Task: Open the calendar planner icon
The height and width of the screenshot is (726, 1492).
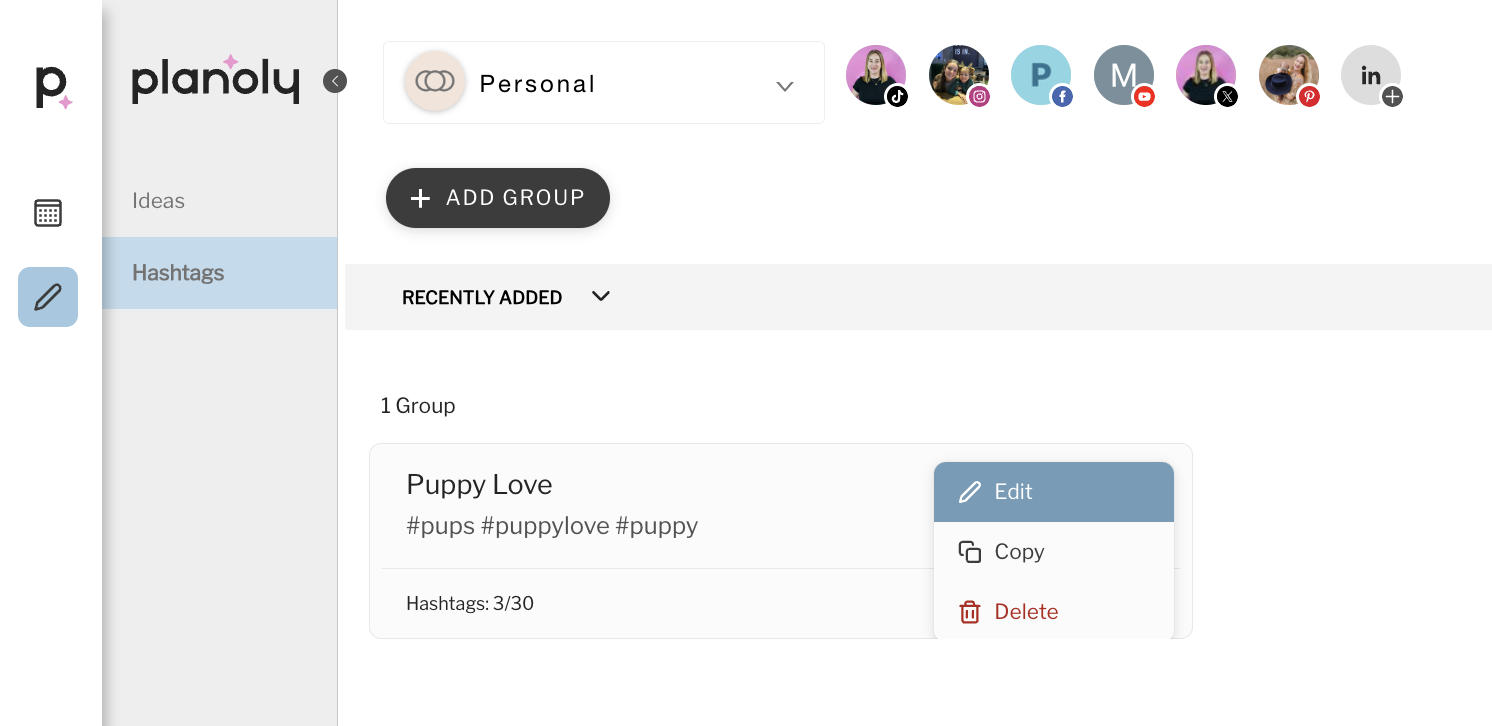Action: (48, 213)
